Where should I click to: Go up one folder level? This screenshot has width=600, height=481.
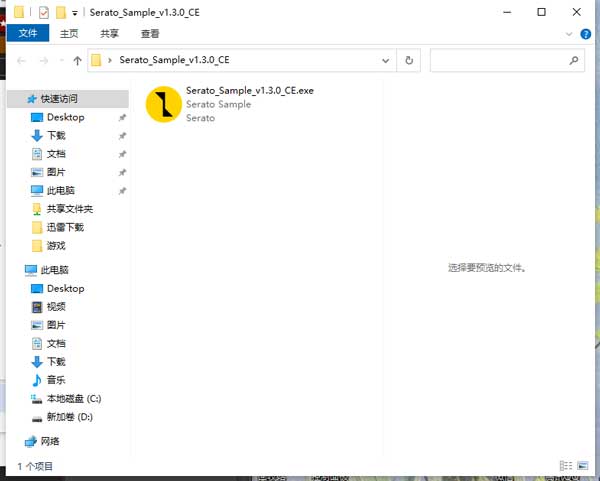coord(77,60)
